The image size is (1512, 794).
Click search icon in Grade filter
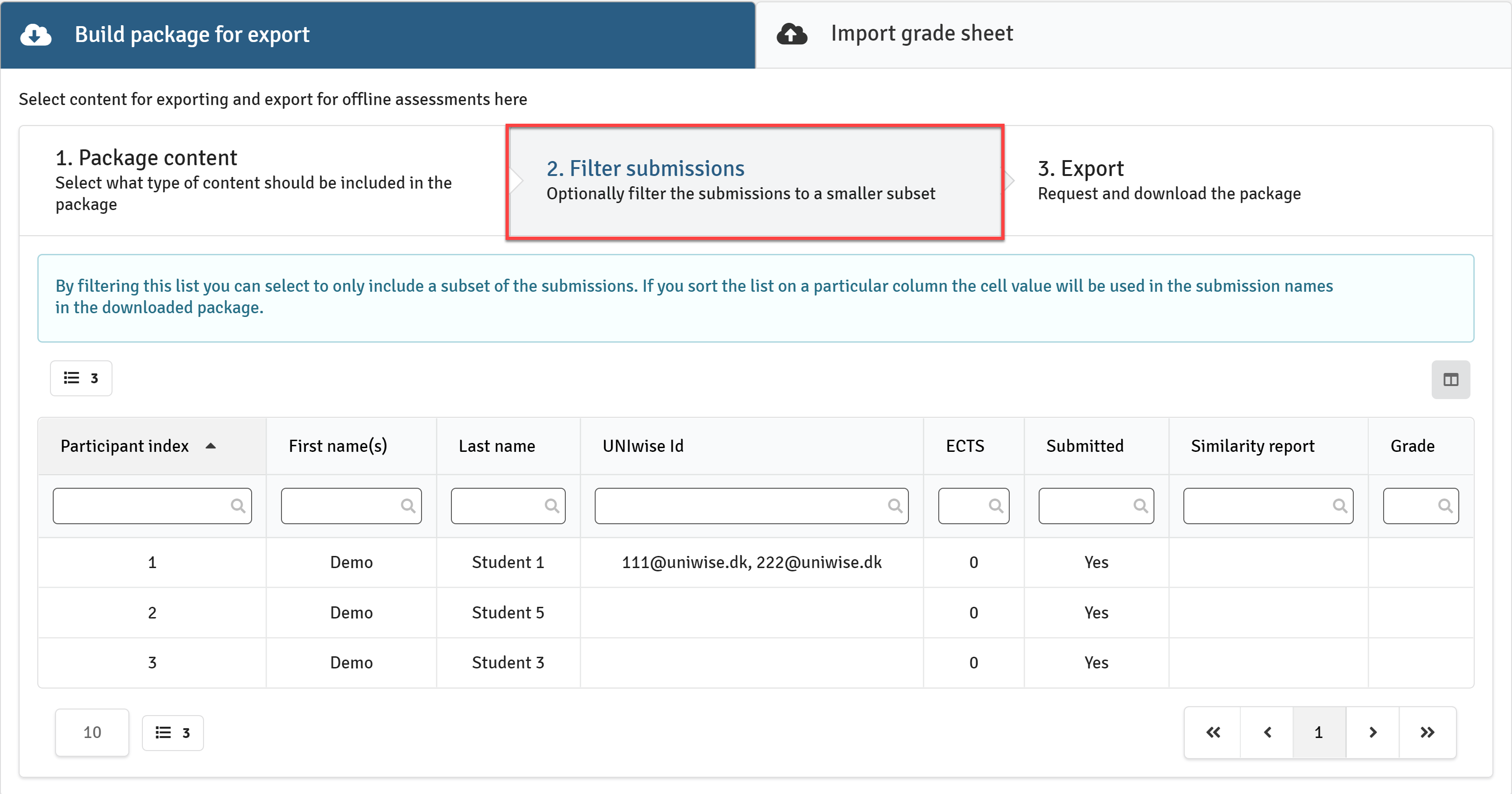point(1445,505)
